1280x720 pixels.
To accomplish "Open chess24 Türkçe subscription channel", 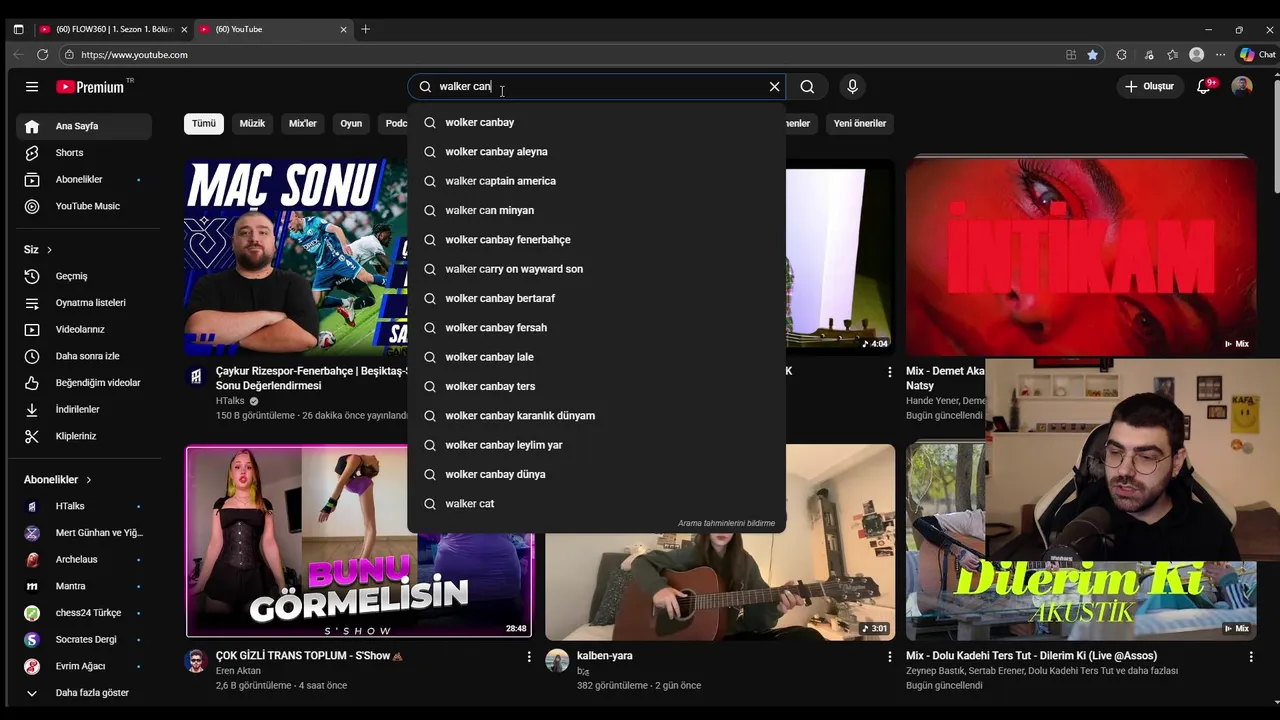I will coord(84,613).
